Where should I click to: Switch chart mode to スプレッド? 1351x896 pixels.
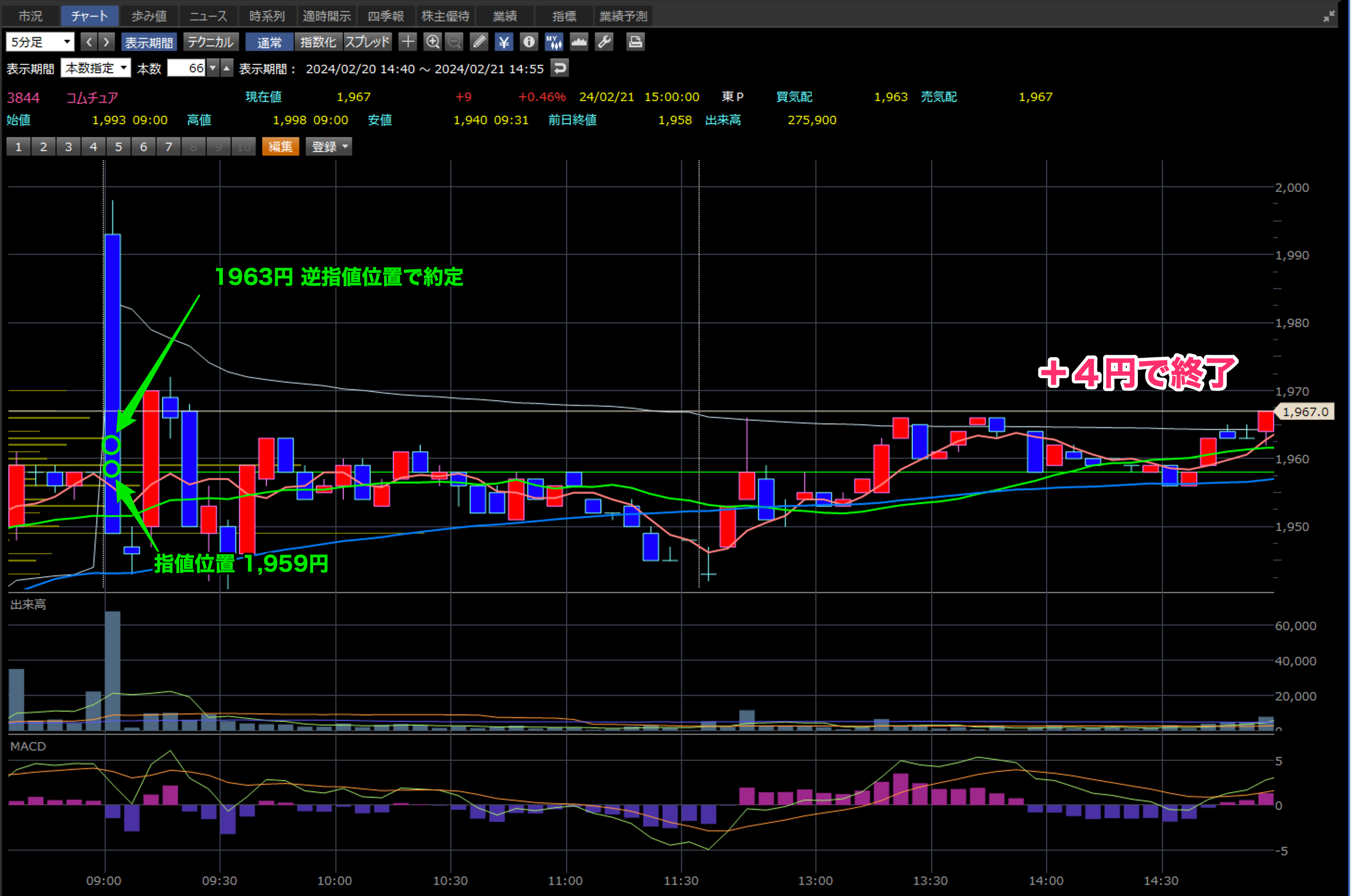click(367, 42)
